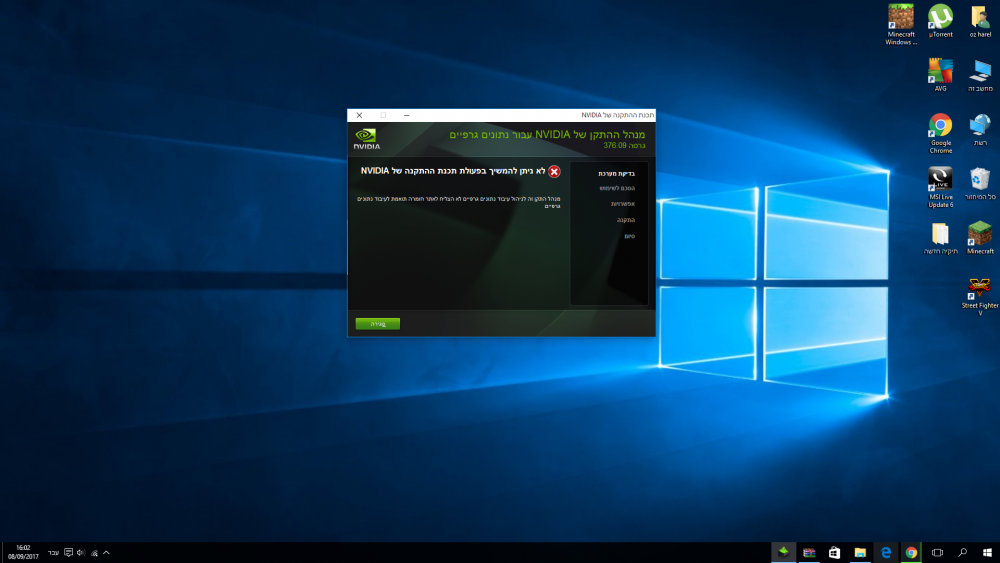Select the אפשרויות step in sidebar
Viewport: 1000px width, 563px height.
(622, 204)
